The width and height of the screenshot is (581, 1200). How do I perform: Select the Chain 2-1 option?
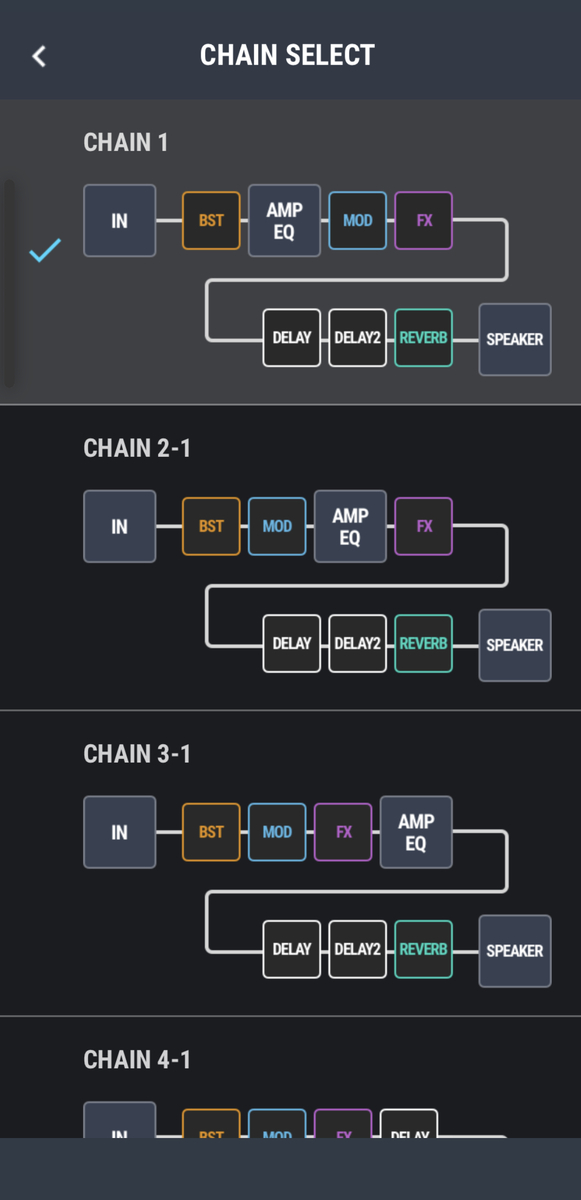(x=290, y=558)
